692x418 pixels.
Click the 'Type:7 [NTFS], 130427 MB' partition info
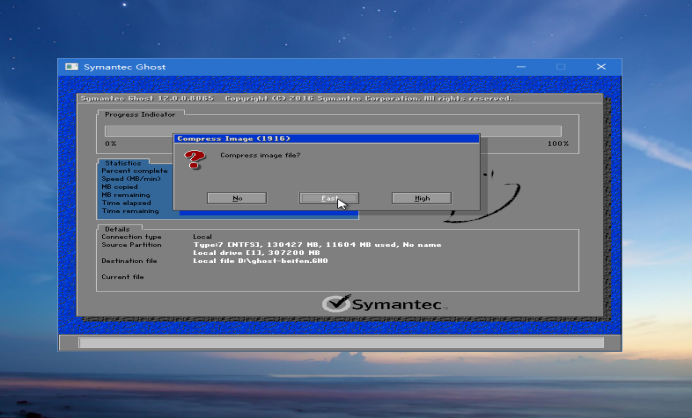tap(317, 245)
